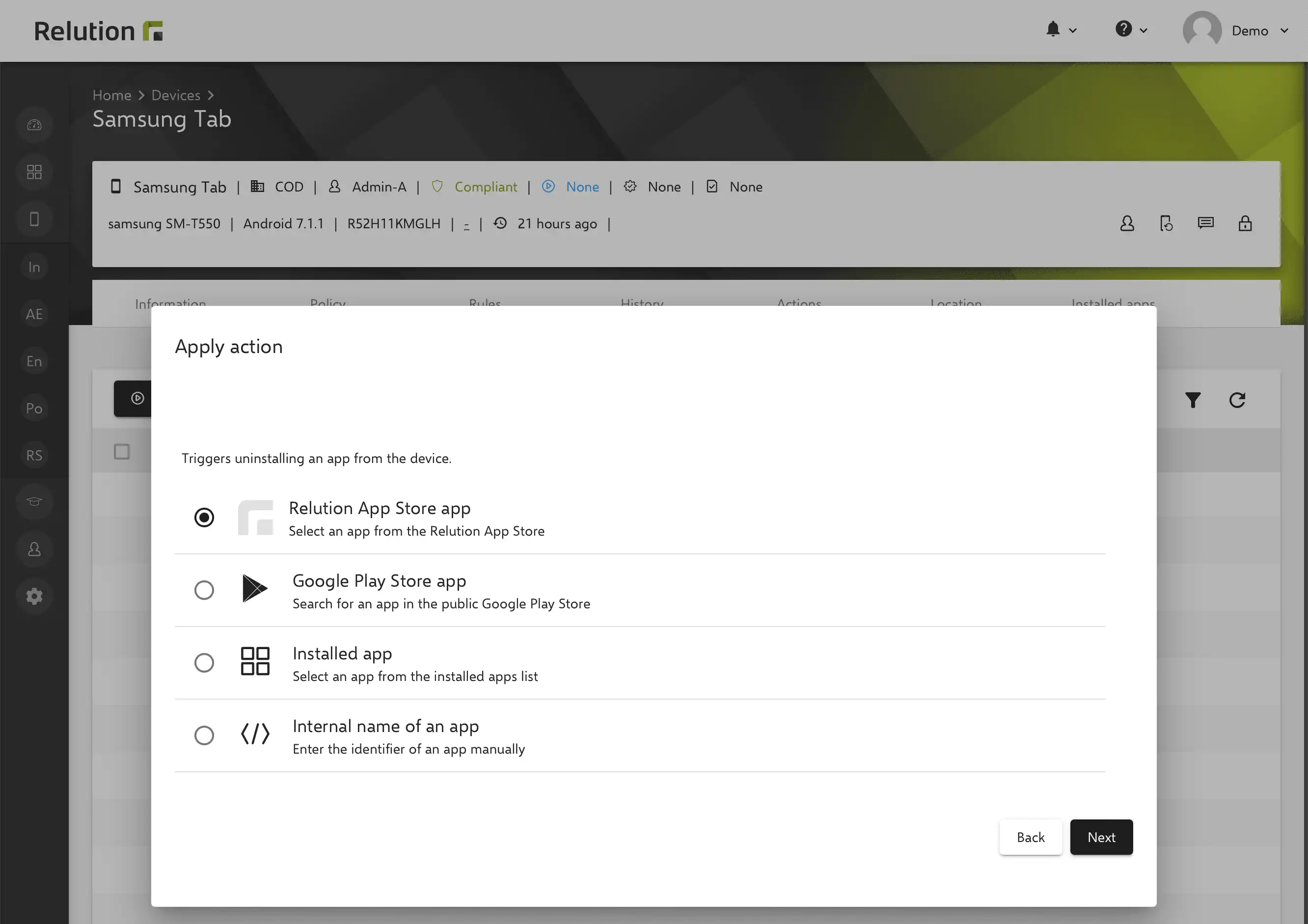Go to Home breadcrumb
Viewport: 1308px width, 924px height.
tap(111, 95)
